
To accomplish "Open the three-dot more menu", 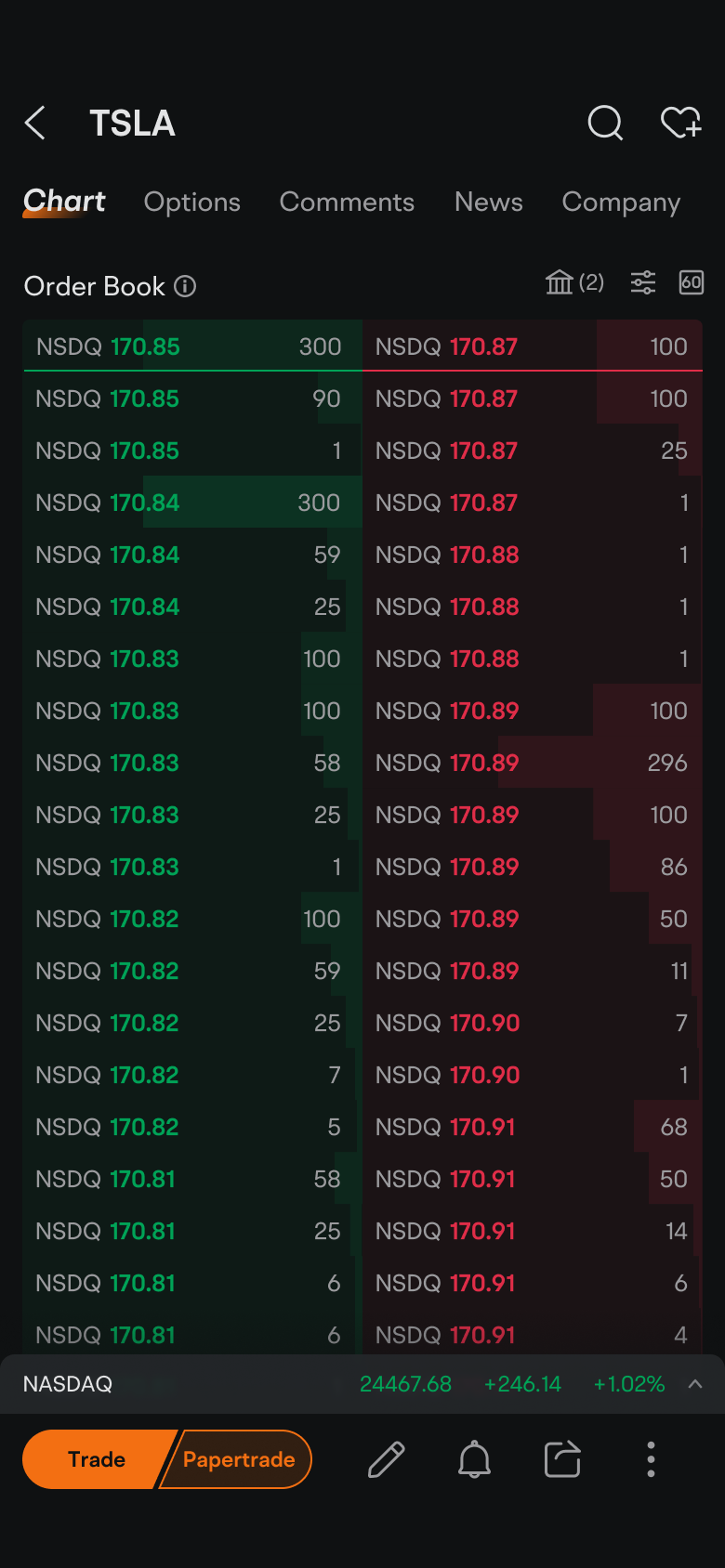I will tap(651, 1459).
